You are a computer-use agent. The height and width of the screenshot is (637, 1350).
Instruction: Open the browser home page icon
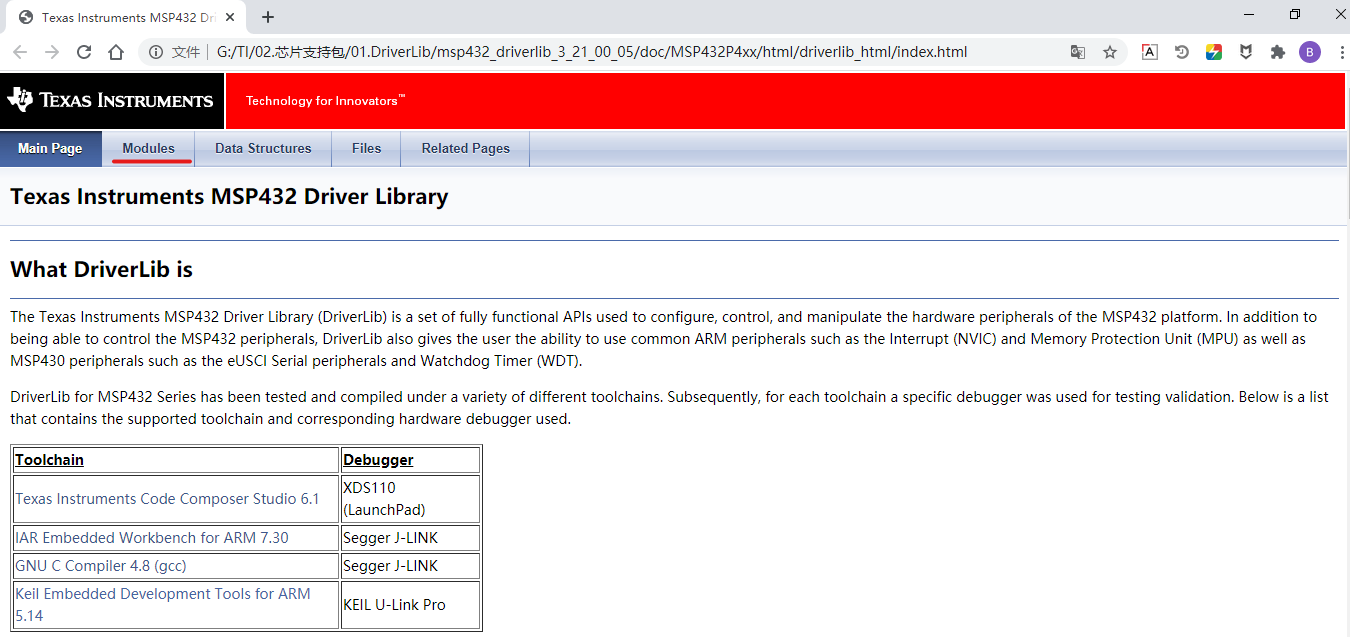pyautogui.click(x=116, y=52)
